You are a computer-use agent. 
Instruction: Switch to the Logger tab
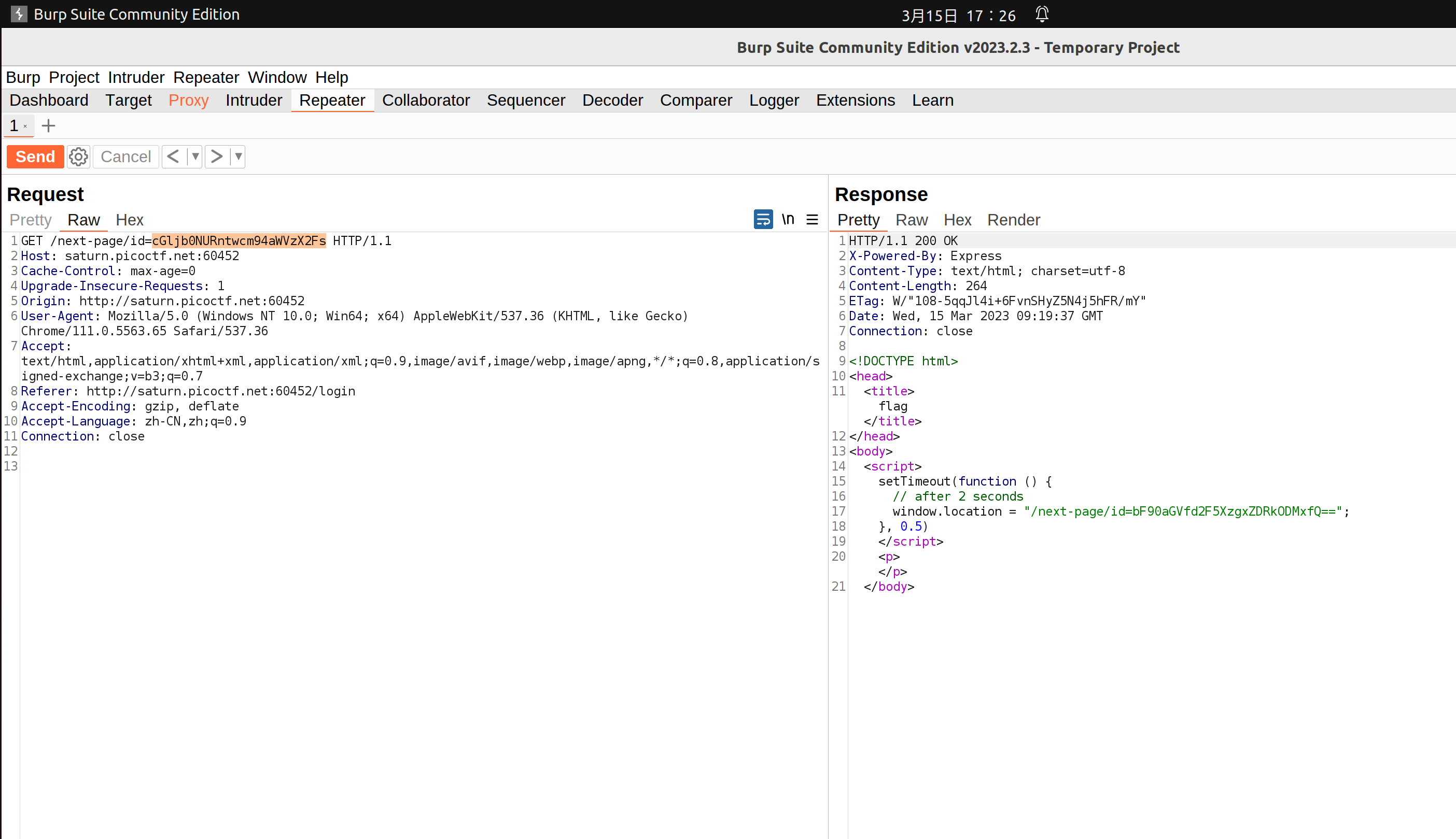774,100
